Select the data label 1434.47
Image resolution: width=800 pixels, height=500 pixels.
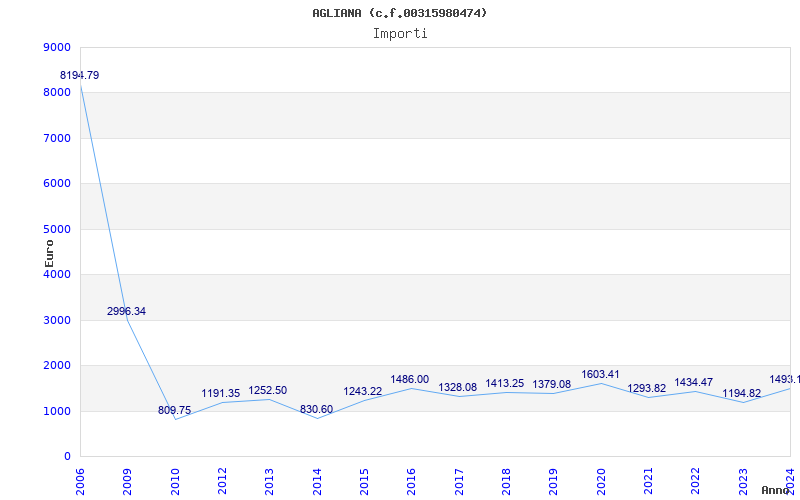(x=694, y=382)
